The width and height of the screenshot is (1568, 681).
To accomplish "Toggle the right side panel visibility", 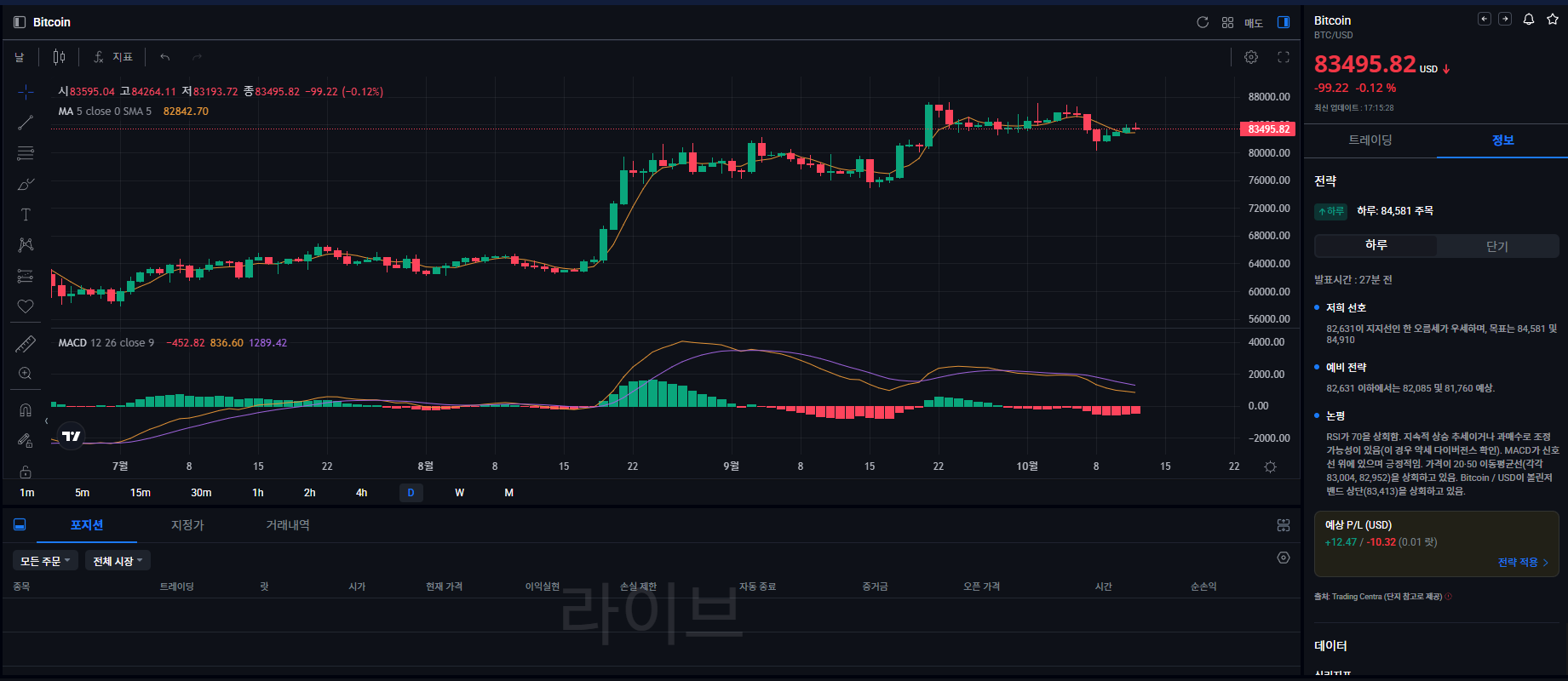I will 1284,22.
